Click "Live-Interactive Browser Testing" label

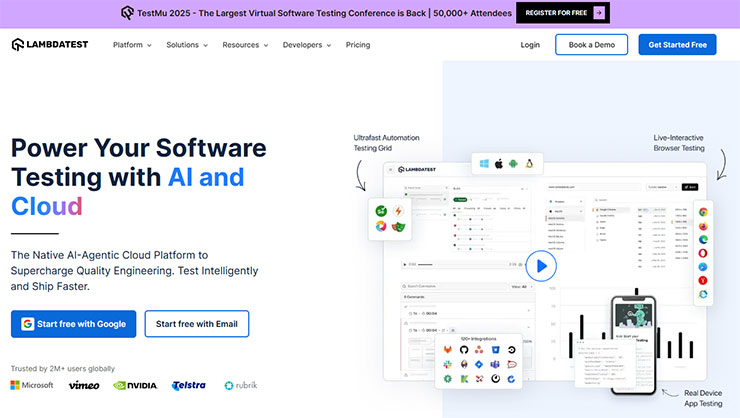679,143
